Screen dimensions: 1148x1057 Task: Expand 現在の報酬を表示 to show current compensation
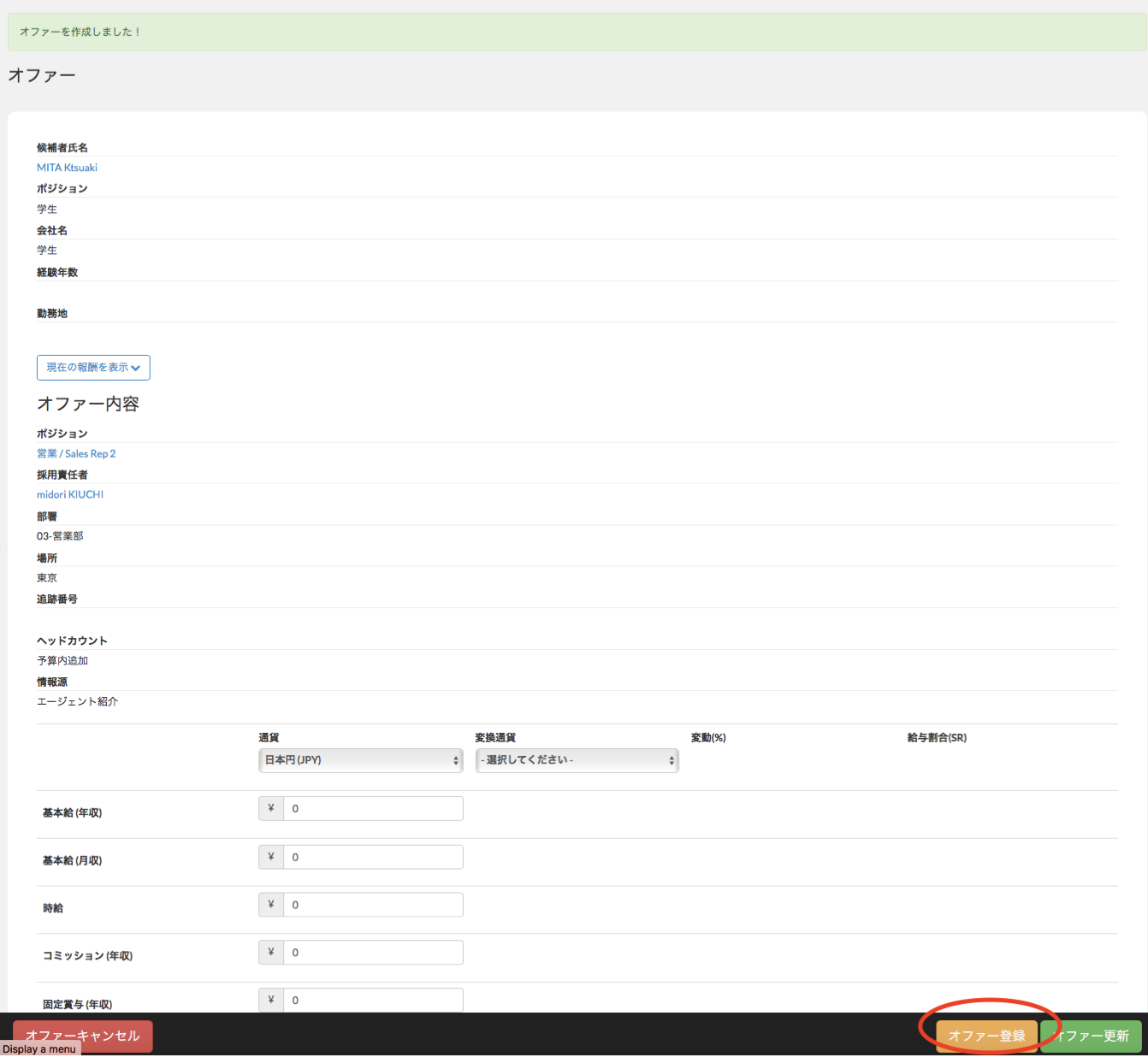pyautogui.click(x=93, y=368)
